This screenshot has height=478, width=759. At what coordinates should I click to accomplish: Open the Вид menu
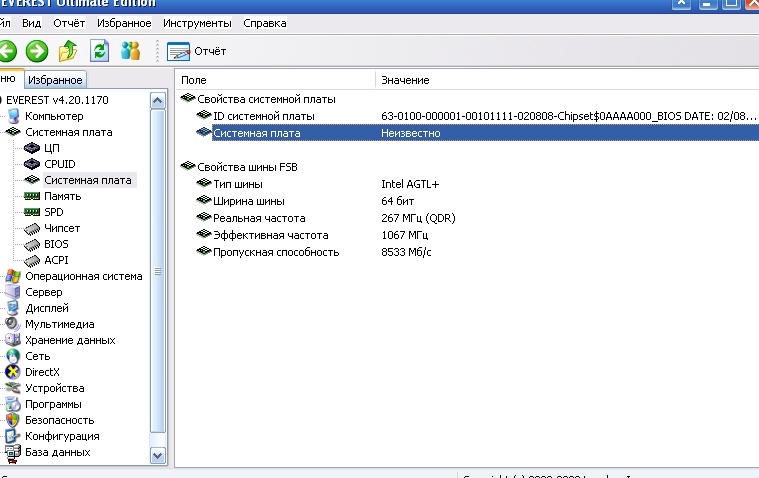coord(31,22)
